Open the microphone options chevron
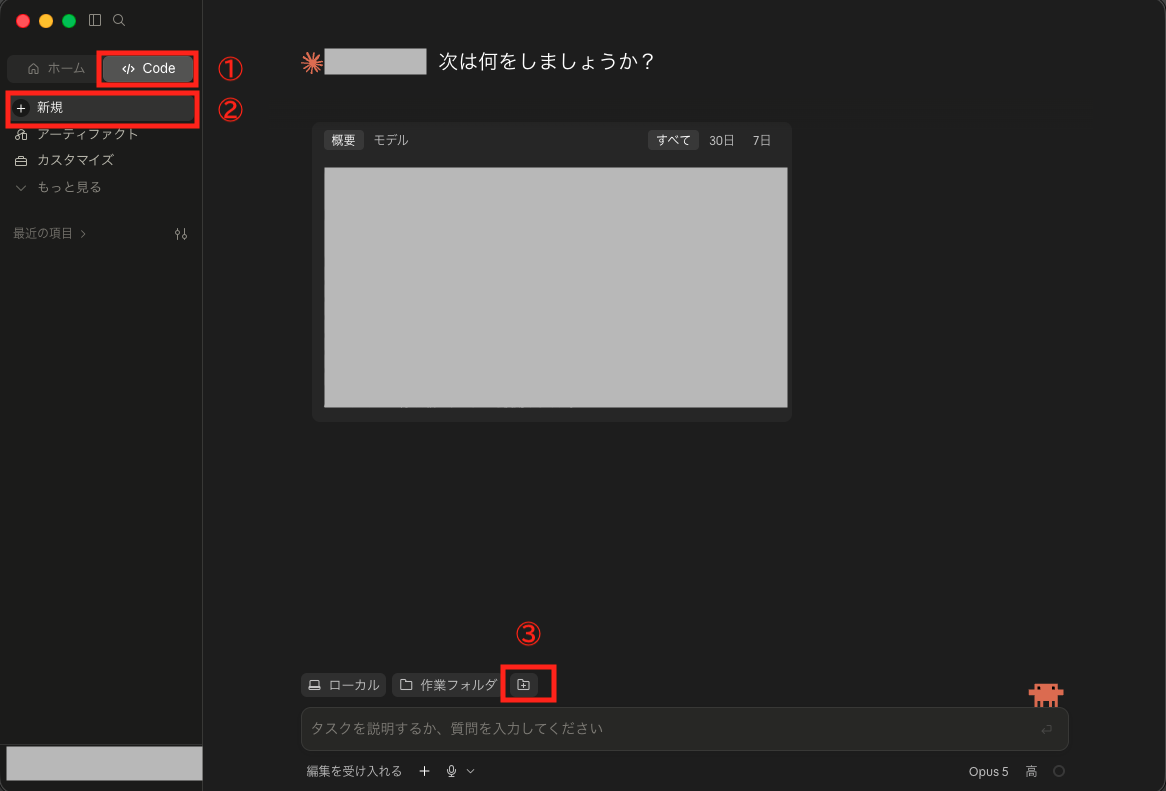 (470, 771)
